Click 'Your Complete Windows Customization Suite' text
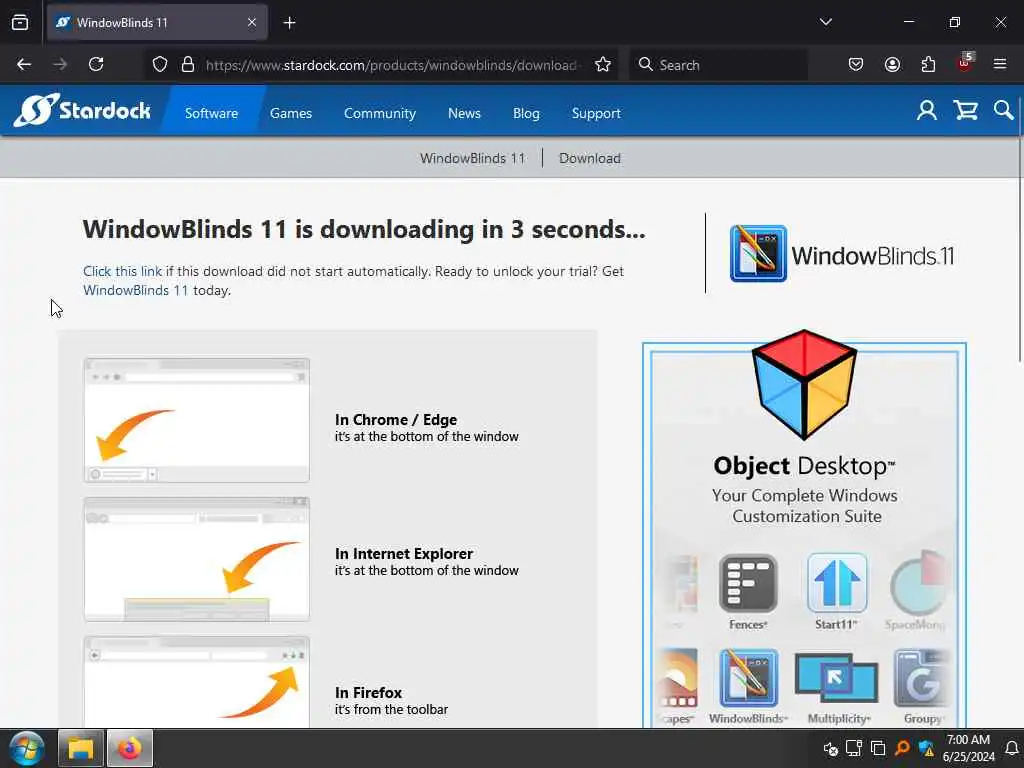 pos(805,505)
